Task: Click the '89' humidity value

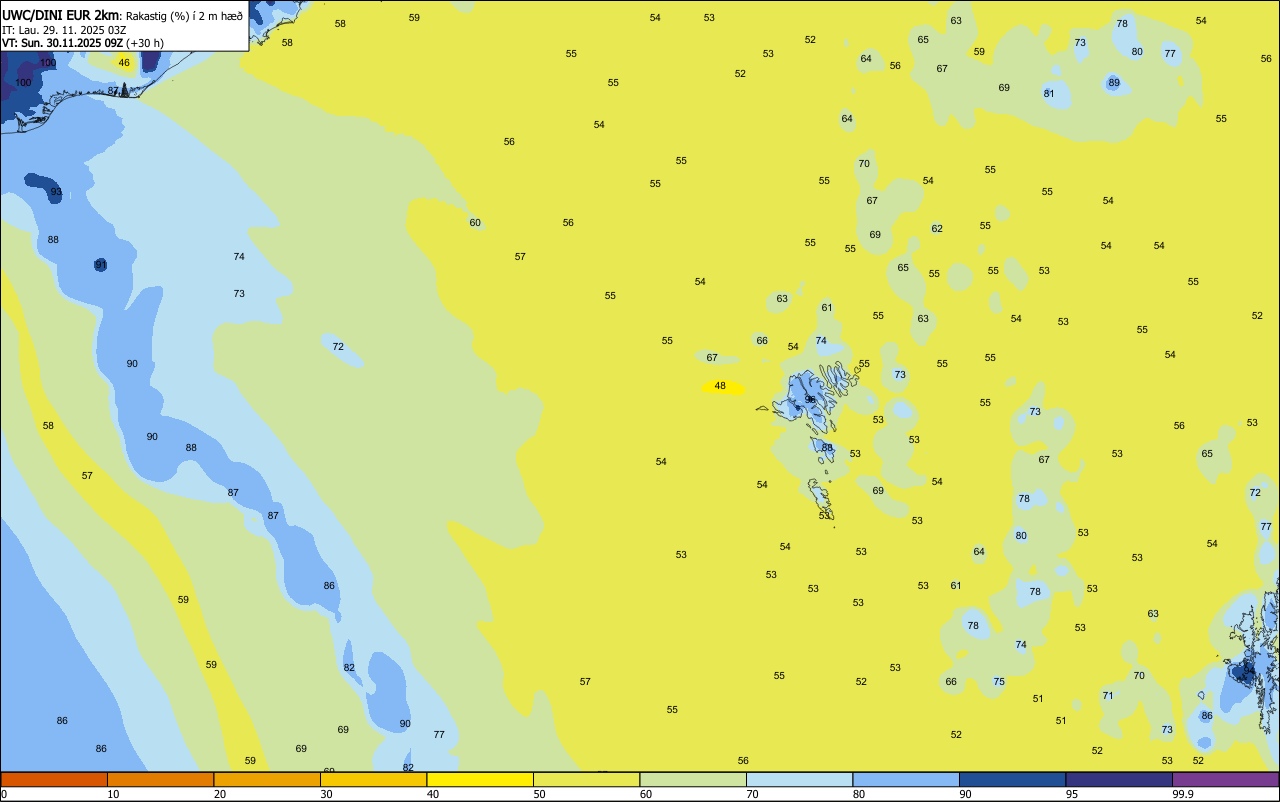Action: (1114, 83)
